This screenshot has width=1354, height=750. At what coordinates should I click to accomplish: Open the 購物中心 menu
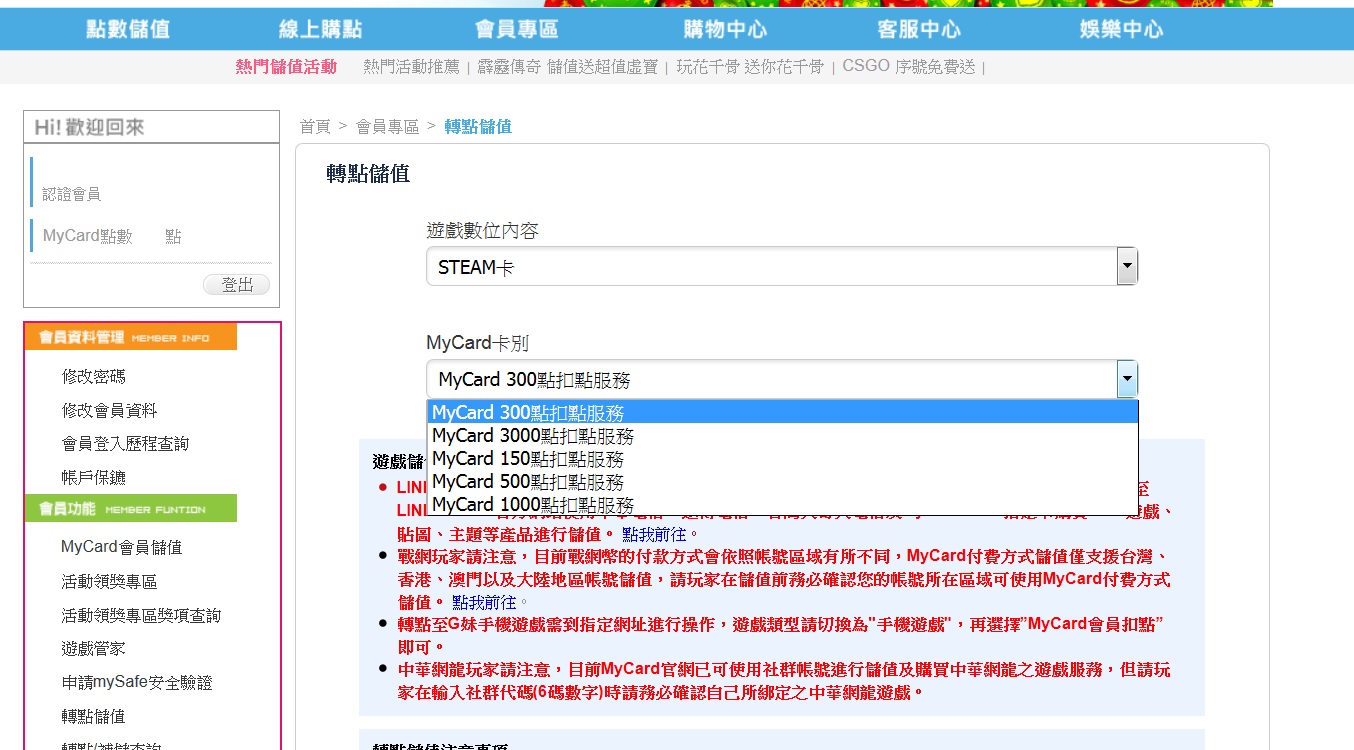(725, 30)
